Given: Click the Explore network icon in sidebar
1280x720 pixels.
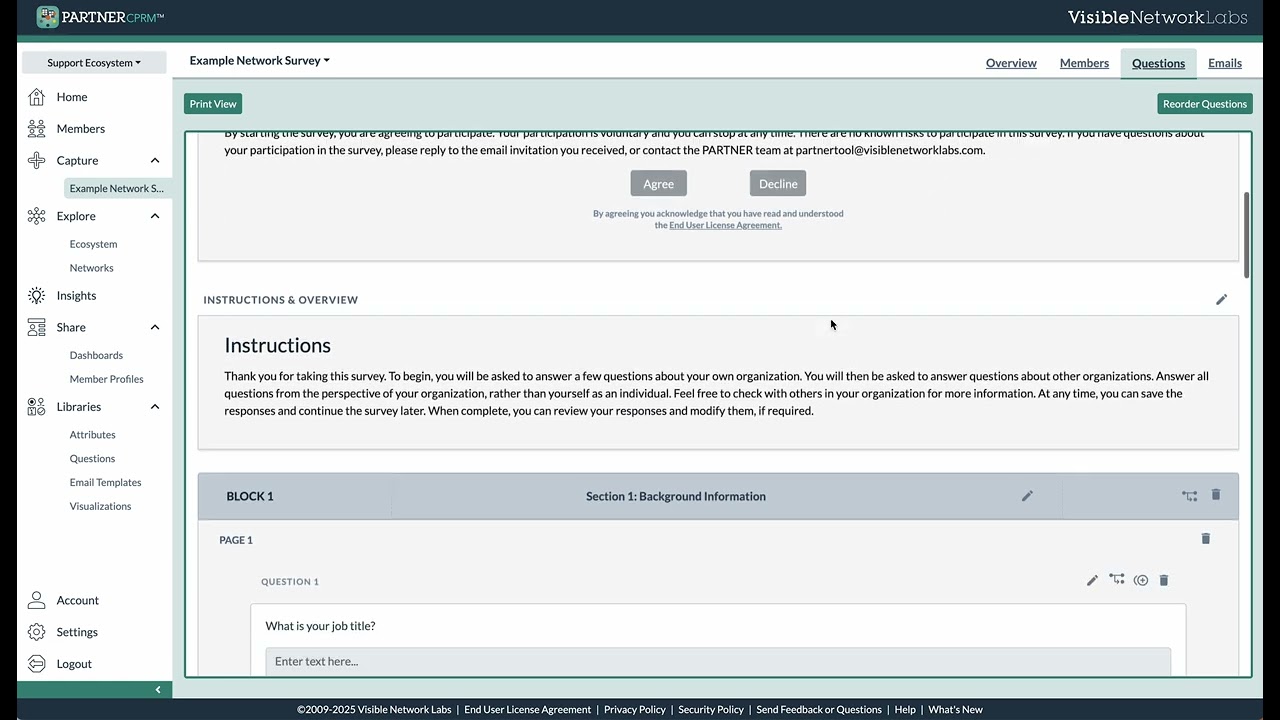Looking at the screenshot, I should [37, 216].
